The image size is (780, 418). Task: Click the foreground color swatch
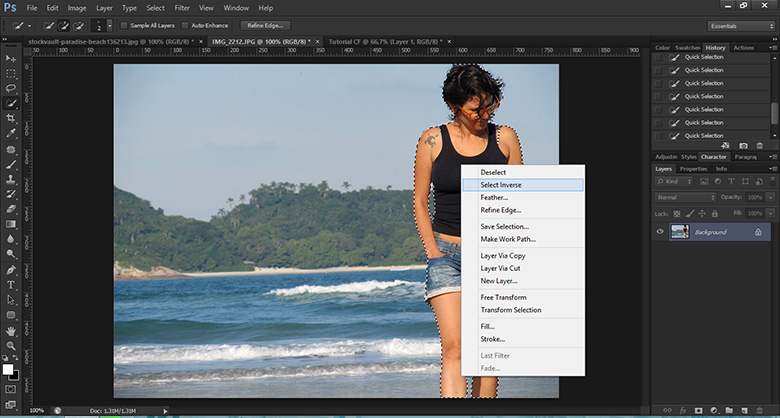pos(9,369)
